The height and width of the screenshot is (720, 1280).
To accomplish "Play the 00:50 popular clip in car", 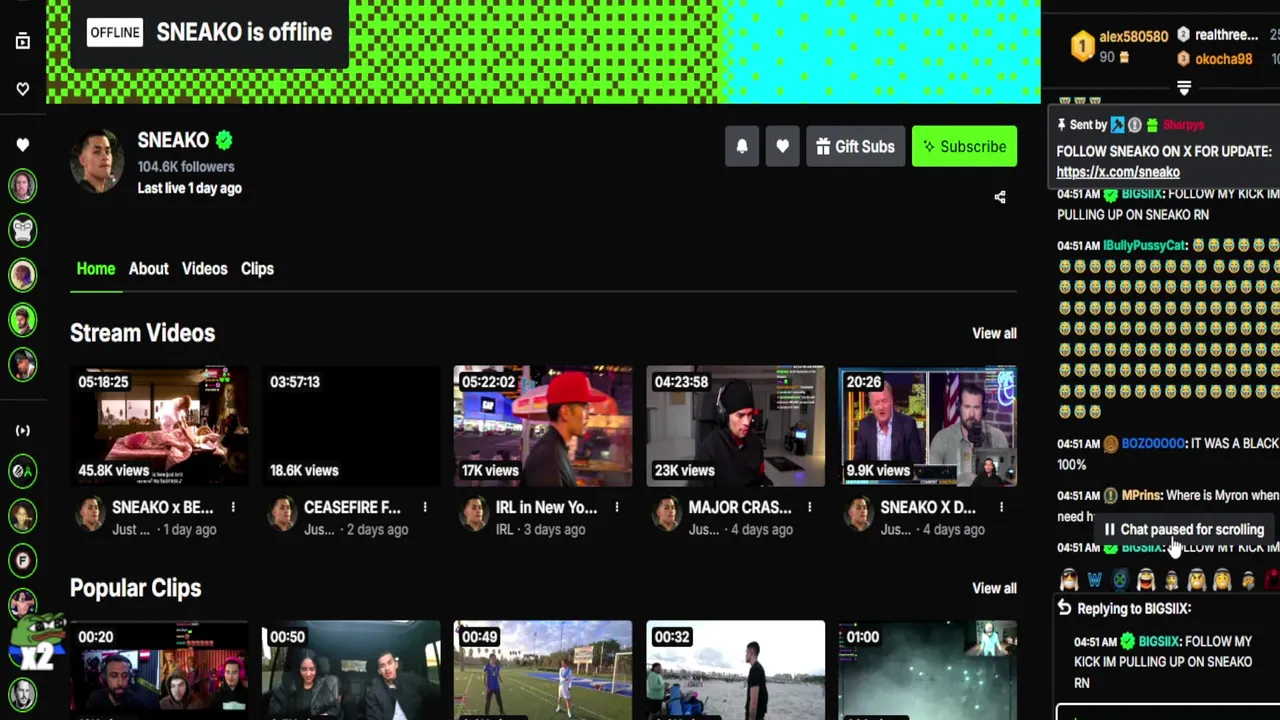I will 351,670.
